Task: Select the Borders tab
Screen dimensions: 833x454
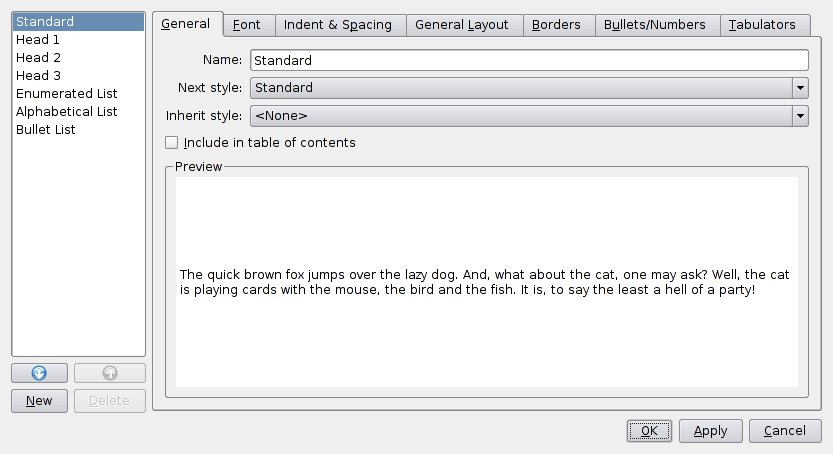Action: [558, 25]
